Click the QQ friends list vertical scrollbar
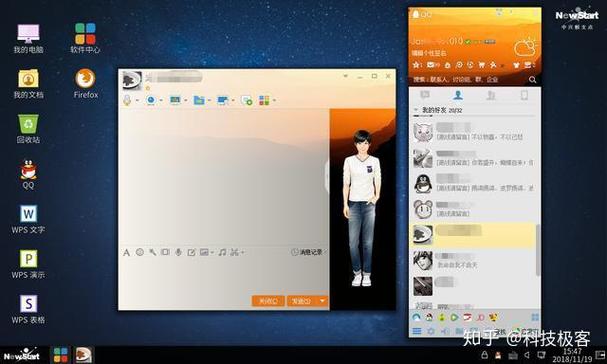 pyautogui.click(x=538, y=250)
